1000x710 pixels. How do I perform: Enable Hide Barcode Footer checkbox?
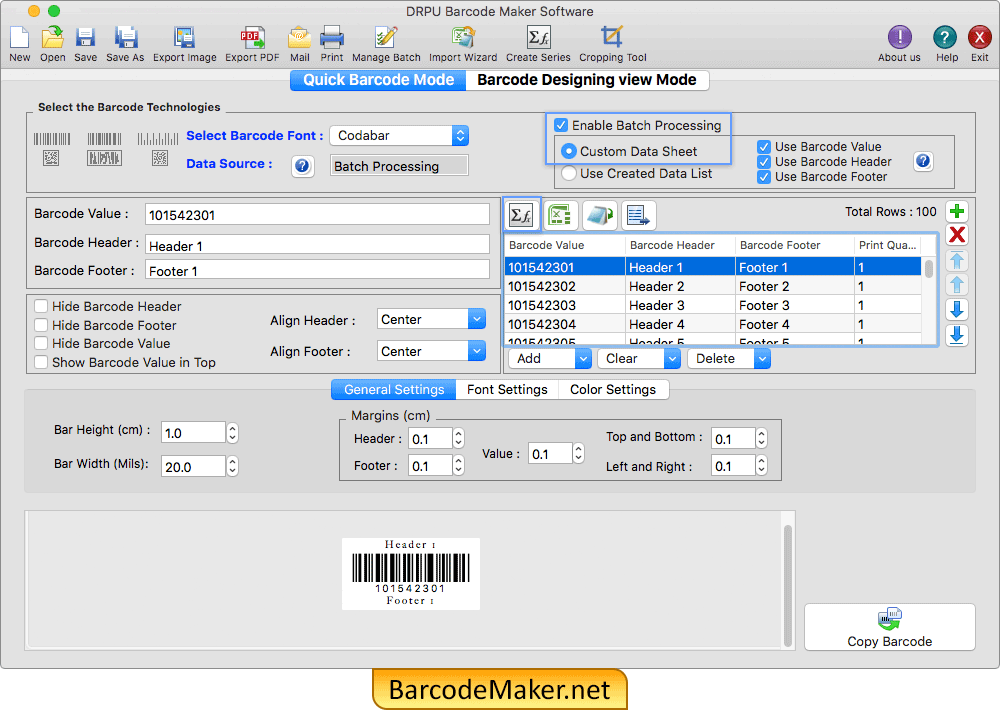click(x=41, y=325)
